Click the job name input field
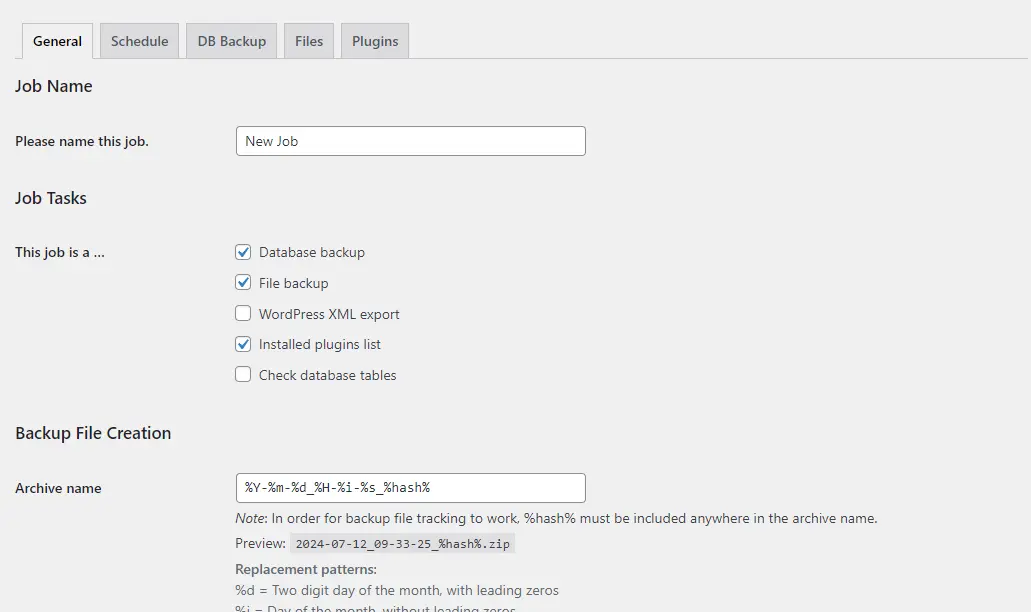Image resolution: width=1031 pixels, height=612 pixels. click(410, 141)
